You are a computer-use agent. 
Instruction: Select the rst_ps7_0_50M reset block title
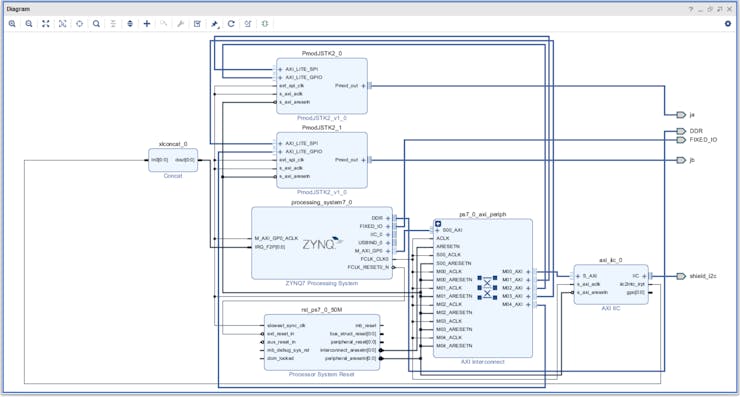(x=322, y=310)
